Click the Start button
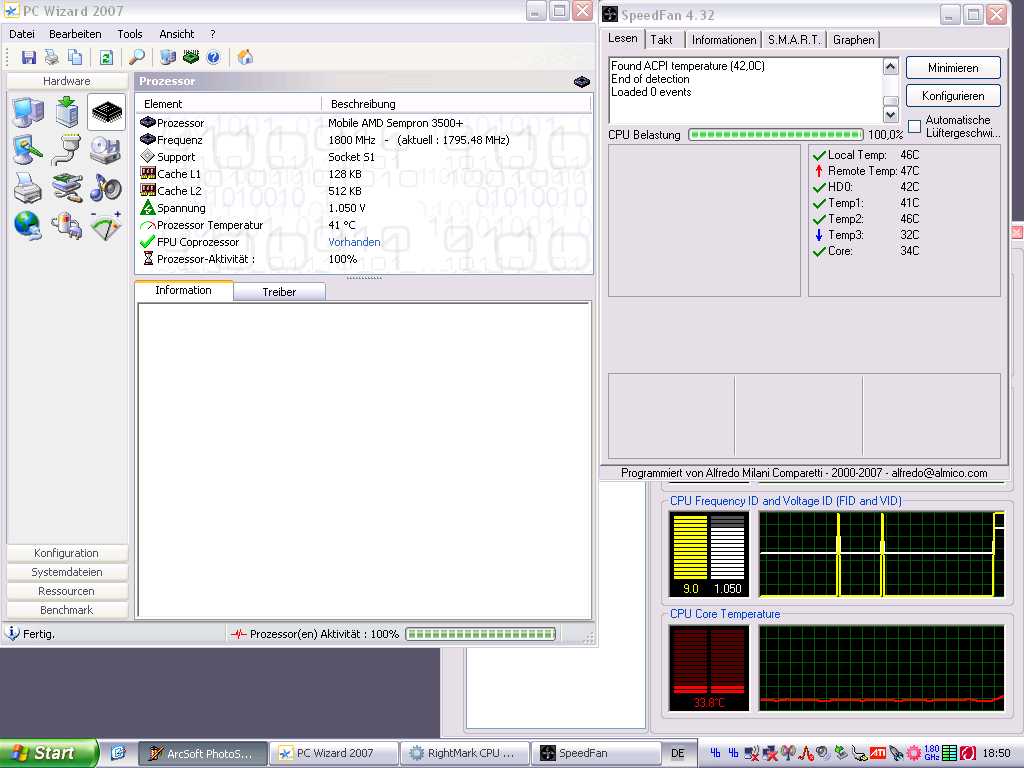Screen dimensions: 1024x768 pyautogui.click(x=48, y=753)
